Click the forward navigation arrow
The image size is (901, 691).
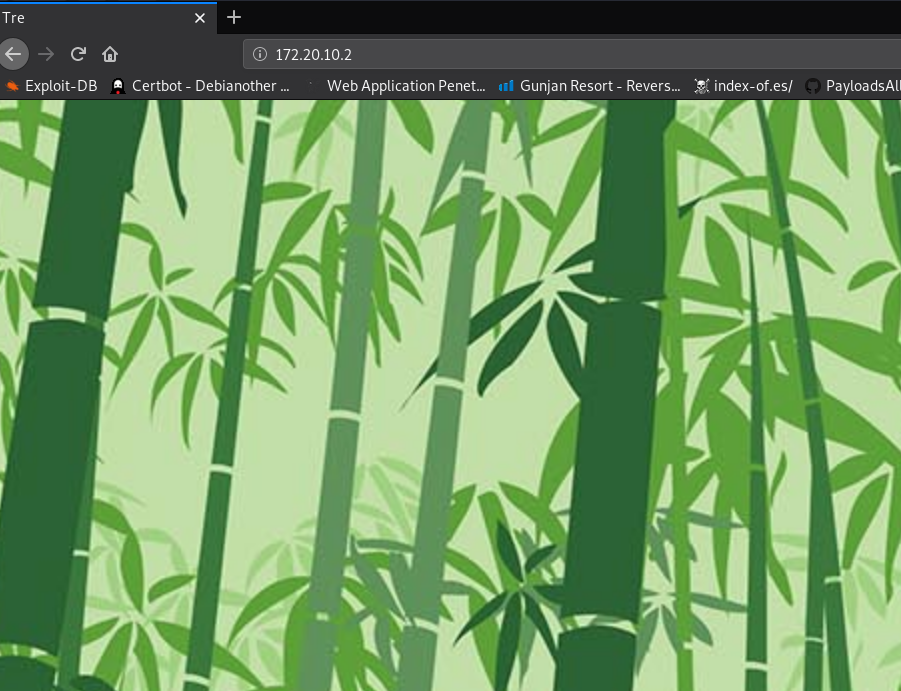tap(46, 54)
